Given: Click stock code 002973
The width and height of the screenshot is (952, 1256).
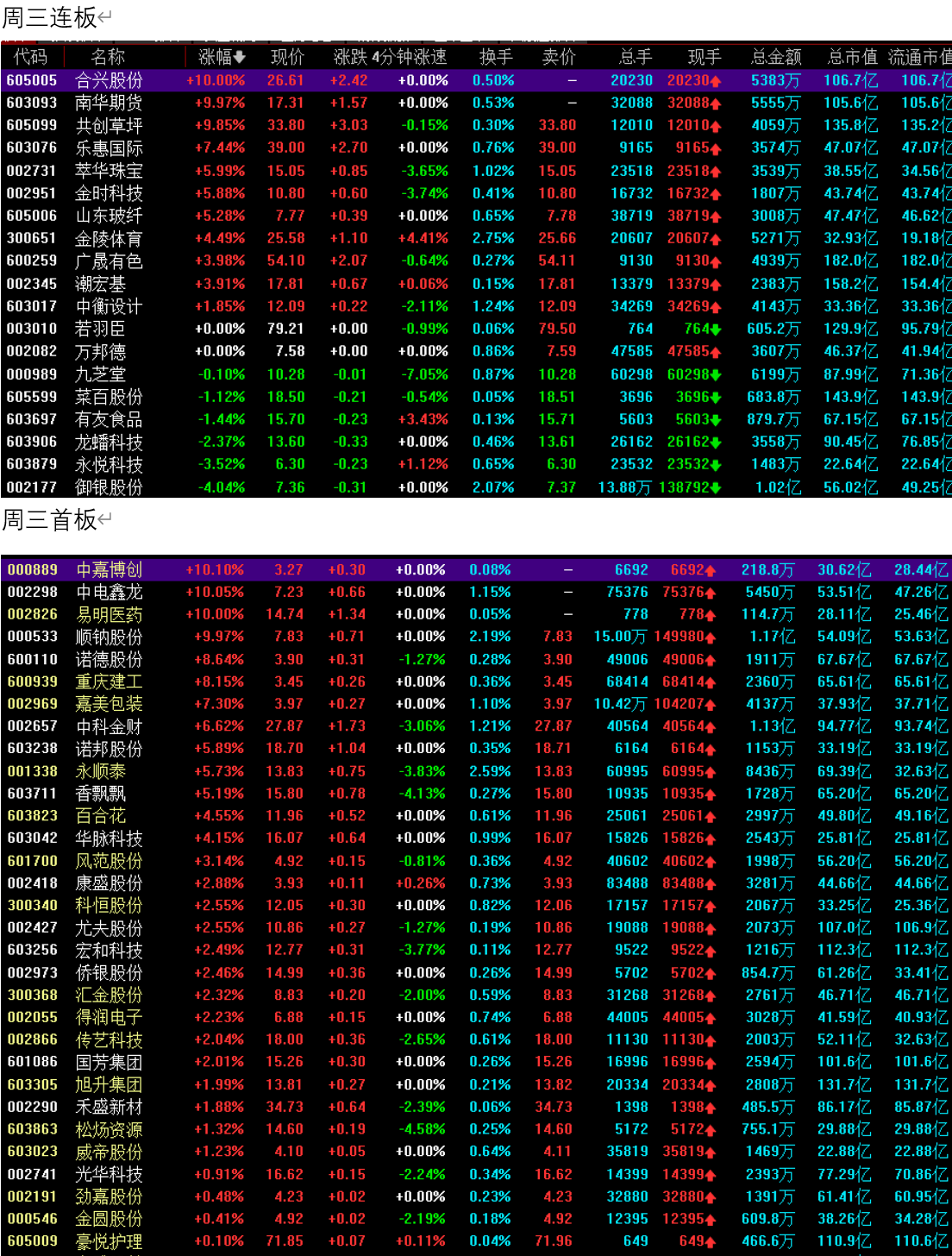Looking at the screenshot, I should [x=33, y=972].
